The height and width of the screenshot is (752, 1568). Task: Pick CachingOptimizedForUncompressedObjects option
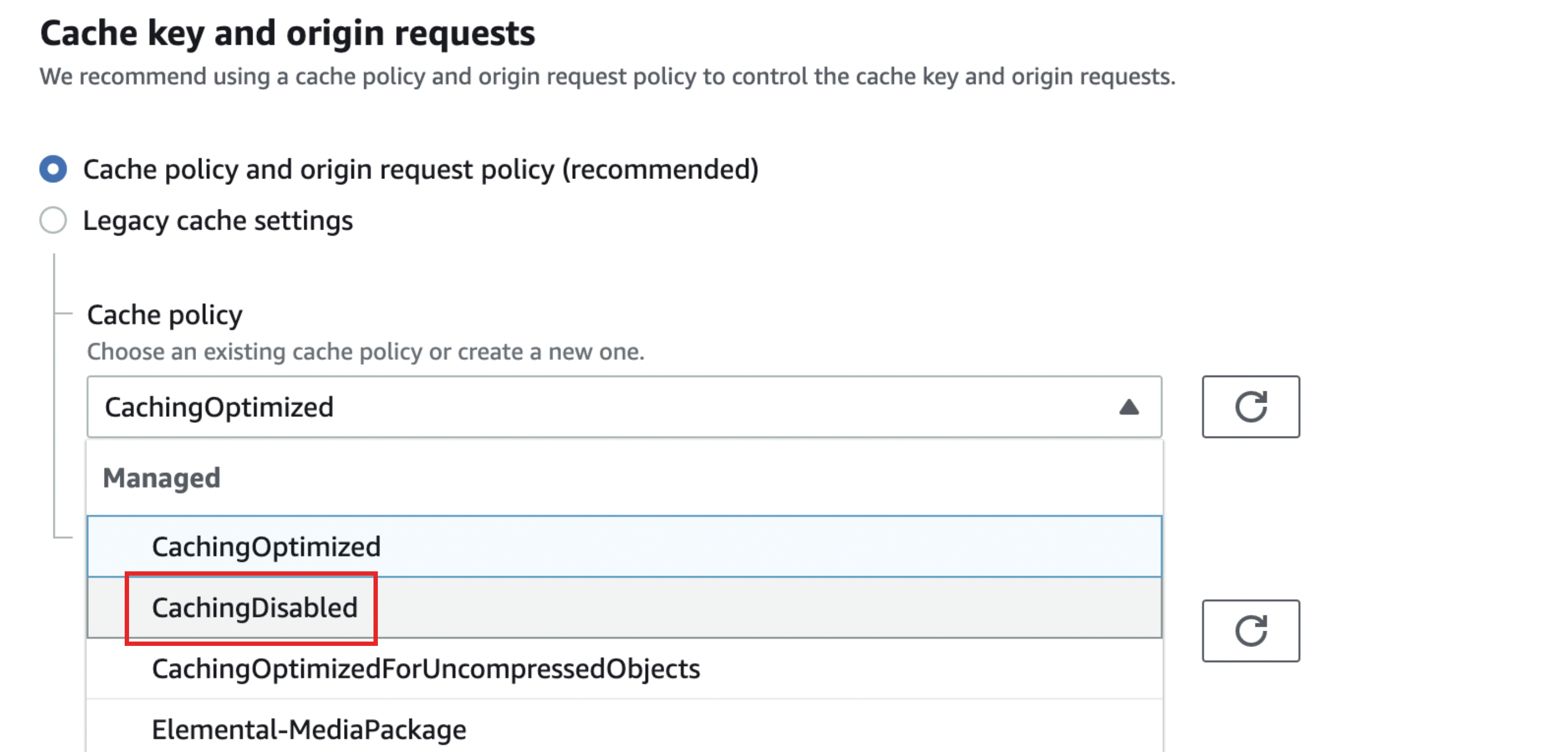(x=425, y=669)
